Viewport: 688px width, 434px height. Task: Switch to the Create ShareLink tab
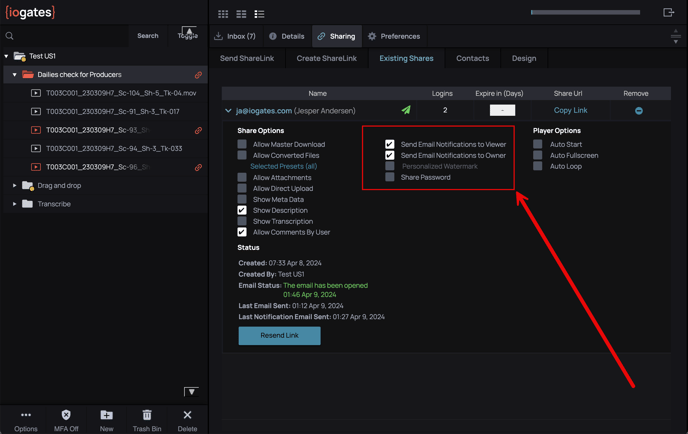click(326, 58)
